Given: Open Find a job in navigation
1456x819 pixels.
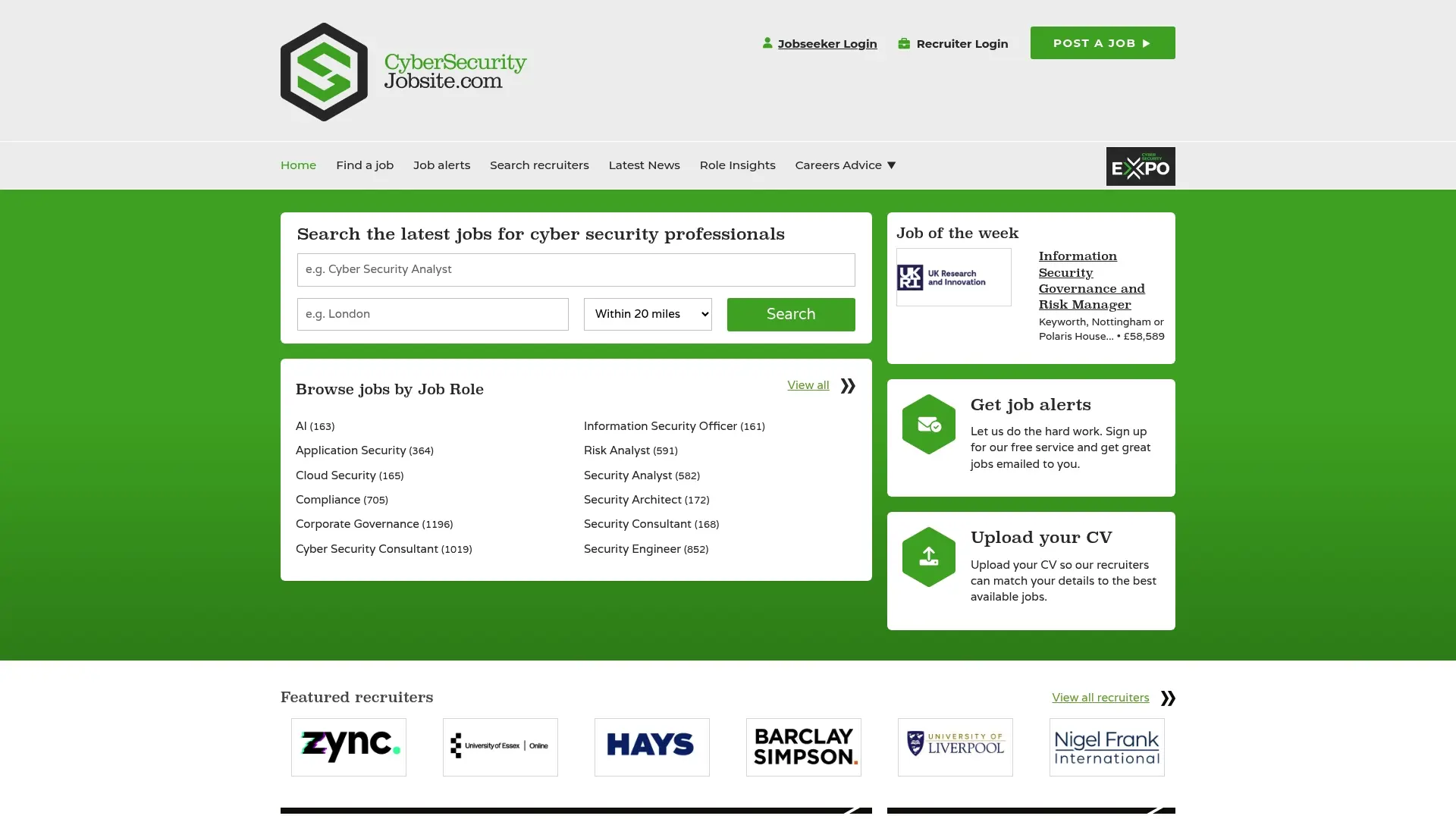Looking at the screenshot, I should [365, 165].
